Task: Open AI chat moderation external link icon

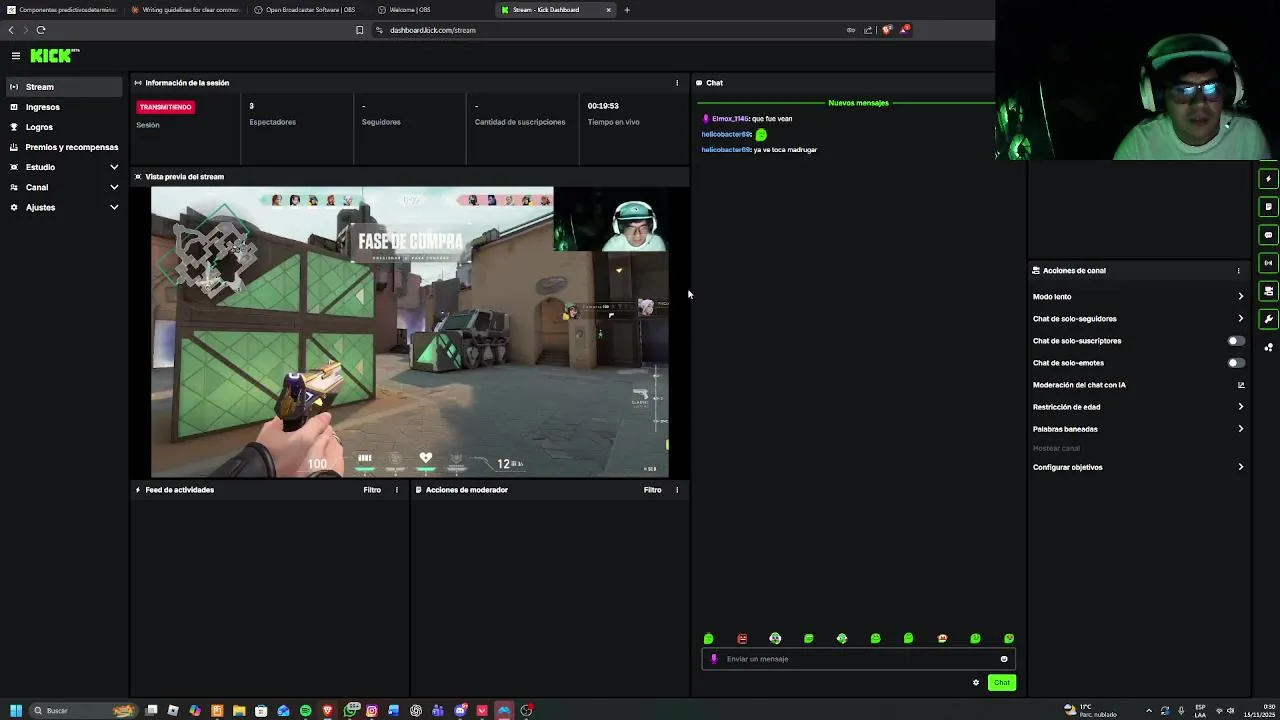Action: (x=1241, y=385)
